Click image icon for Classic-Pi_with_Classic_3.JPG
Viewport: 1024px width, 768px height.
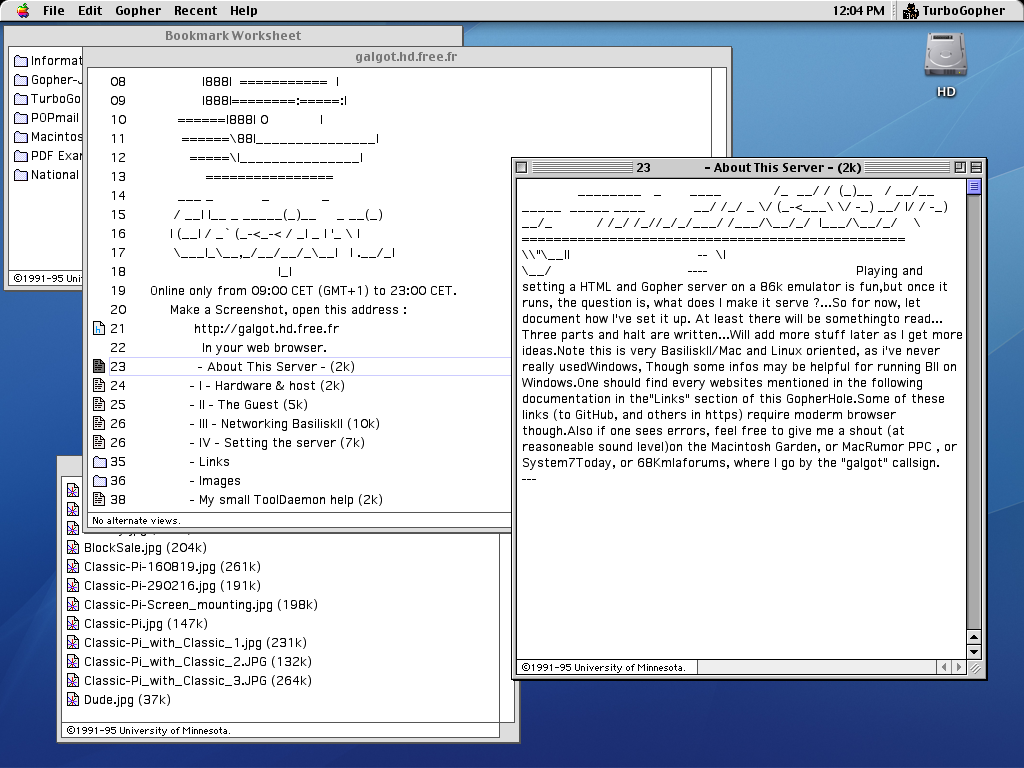pos(73,680)
